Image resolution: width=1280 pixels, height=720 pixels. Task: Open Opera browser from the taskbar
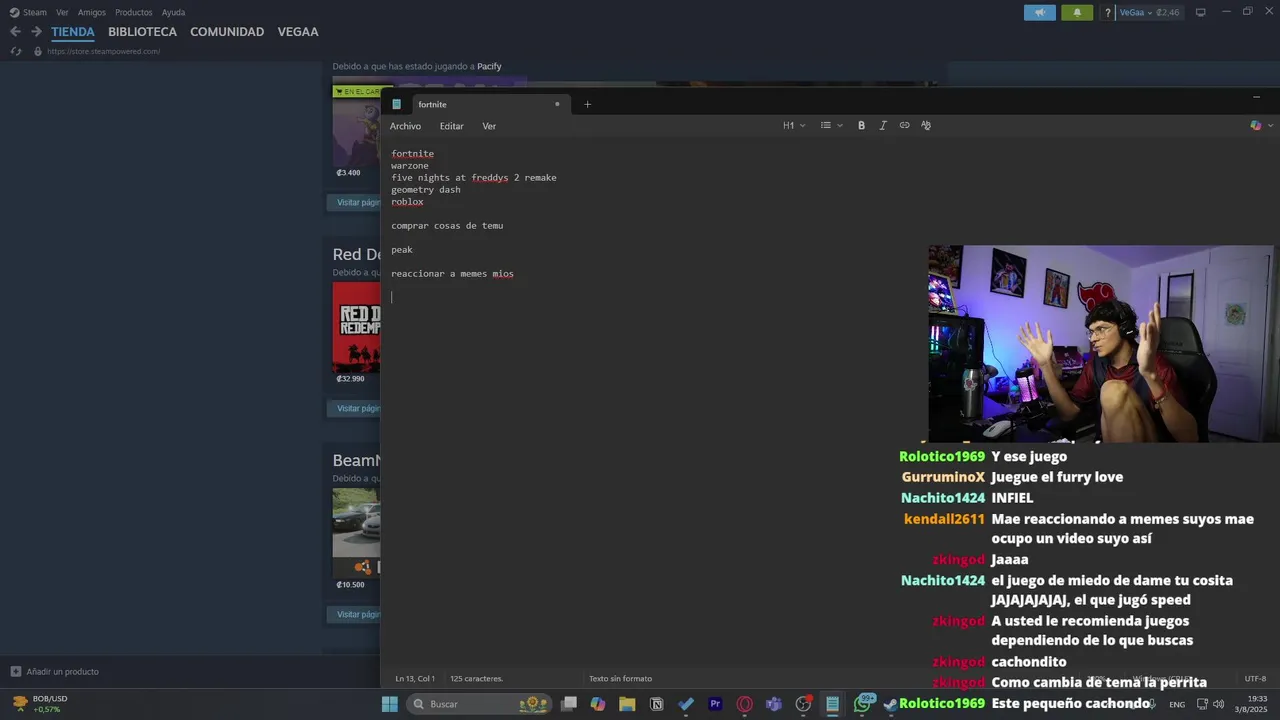coord(744,704)
